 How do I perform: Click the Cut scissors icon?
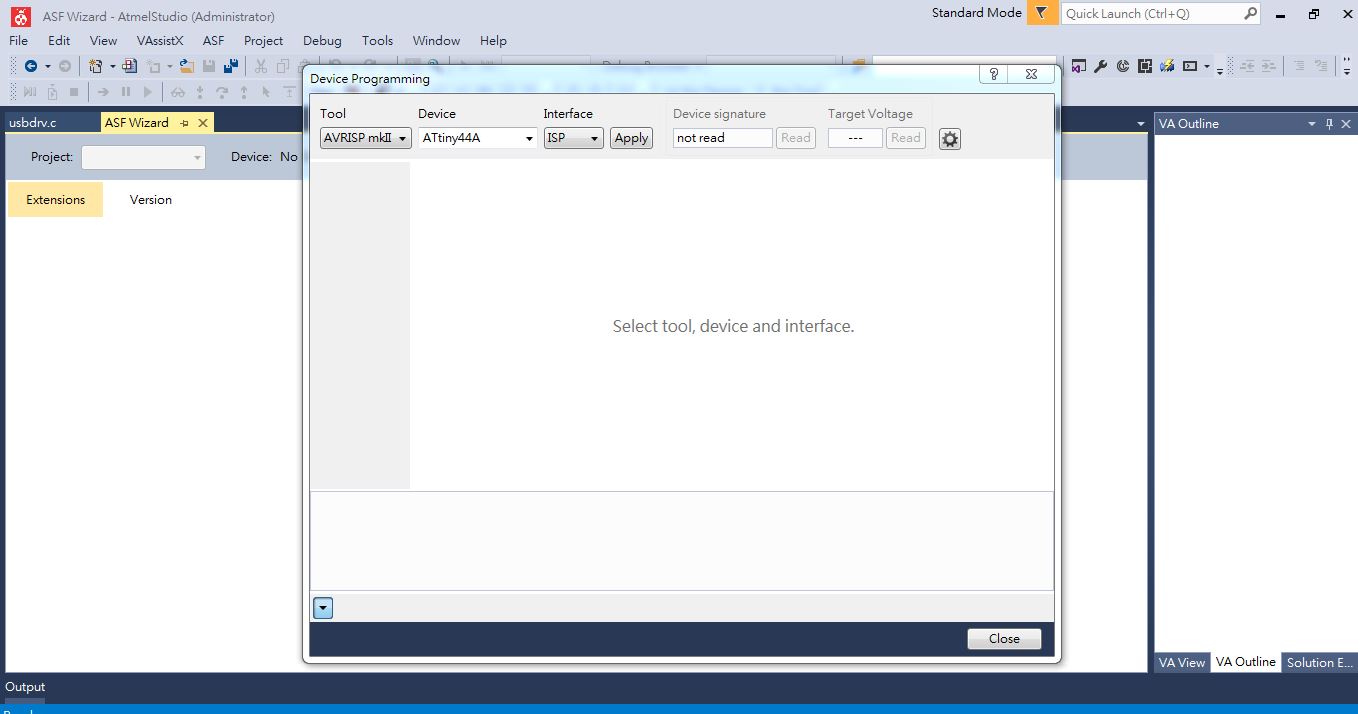(260, 66)
